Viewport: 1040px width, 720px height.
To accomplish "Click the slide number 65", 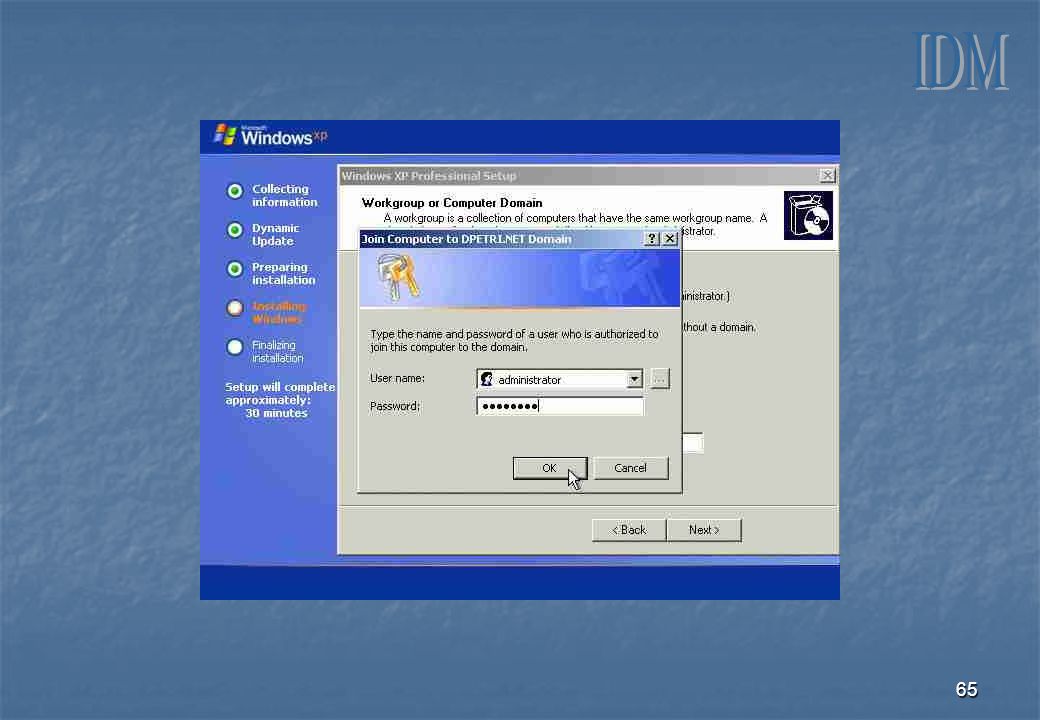I will [966, 690].
